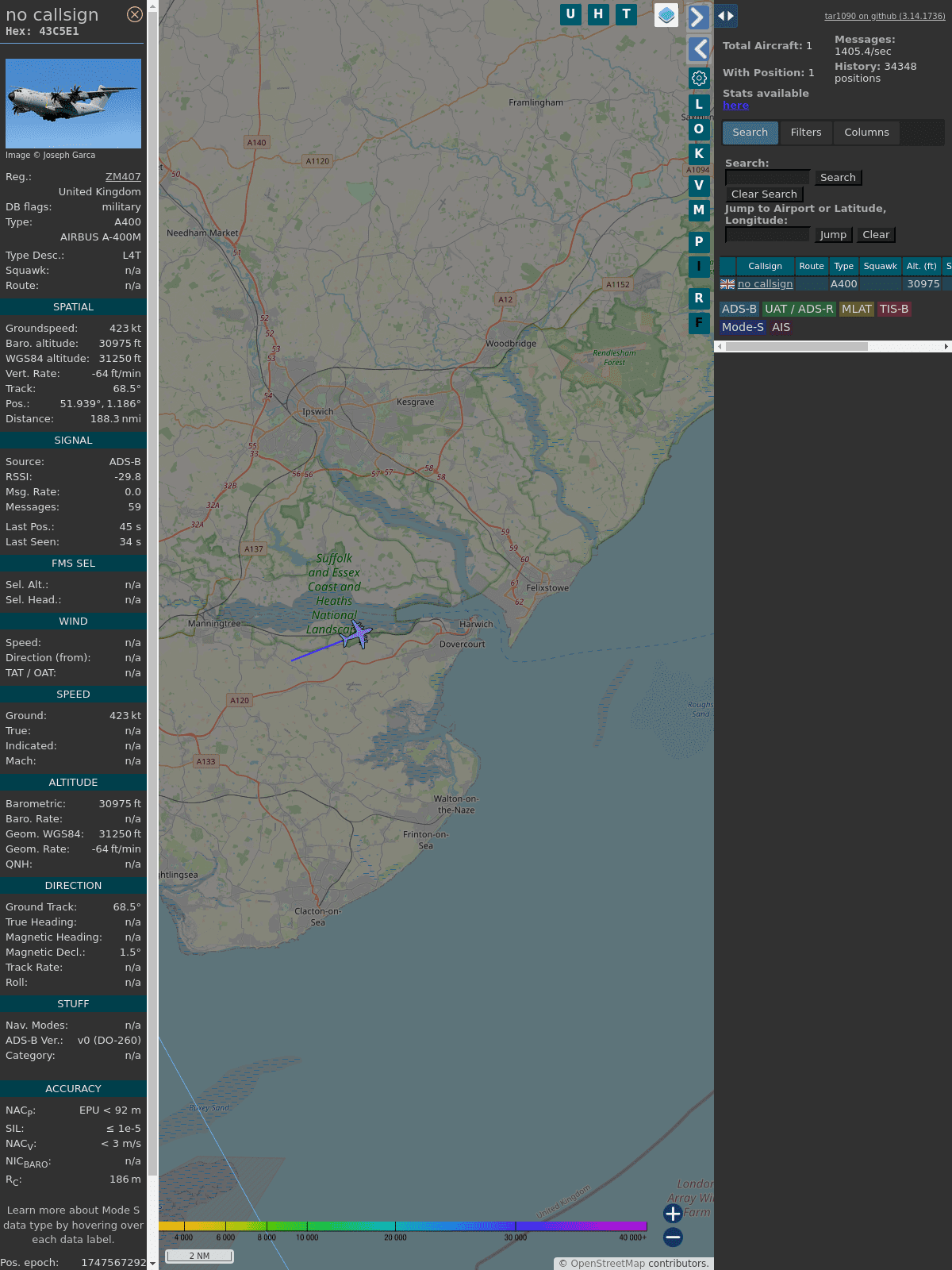Toggle the U map button

coord(570,14)
